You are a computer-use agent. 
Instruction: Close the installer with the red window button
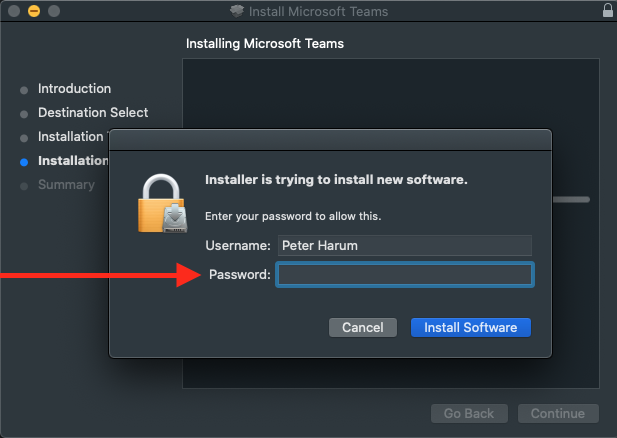point(14,12)
